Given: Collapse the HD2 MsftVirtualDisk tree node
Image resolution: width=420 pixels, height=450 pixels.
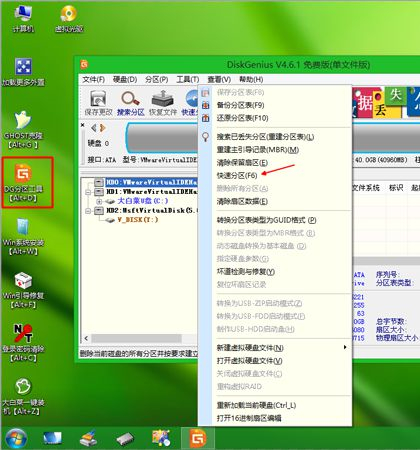Looking at the screenshot, I should [88, 211].
